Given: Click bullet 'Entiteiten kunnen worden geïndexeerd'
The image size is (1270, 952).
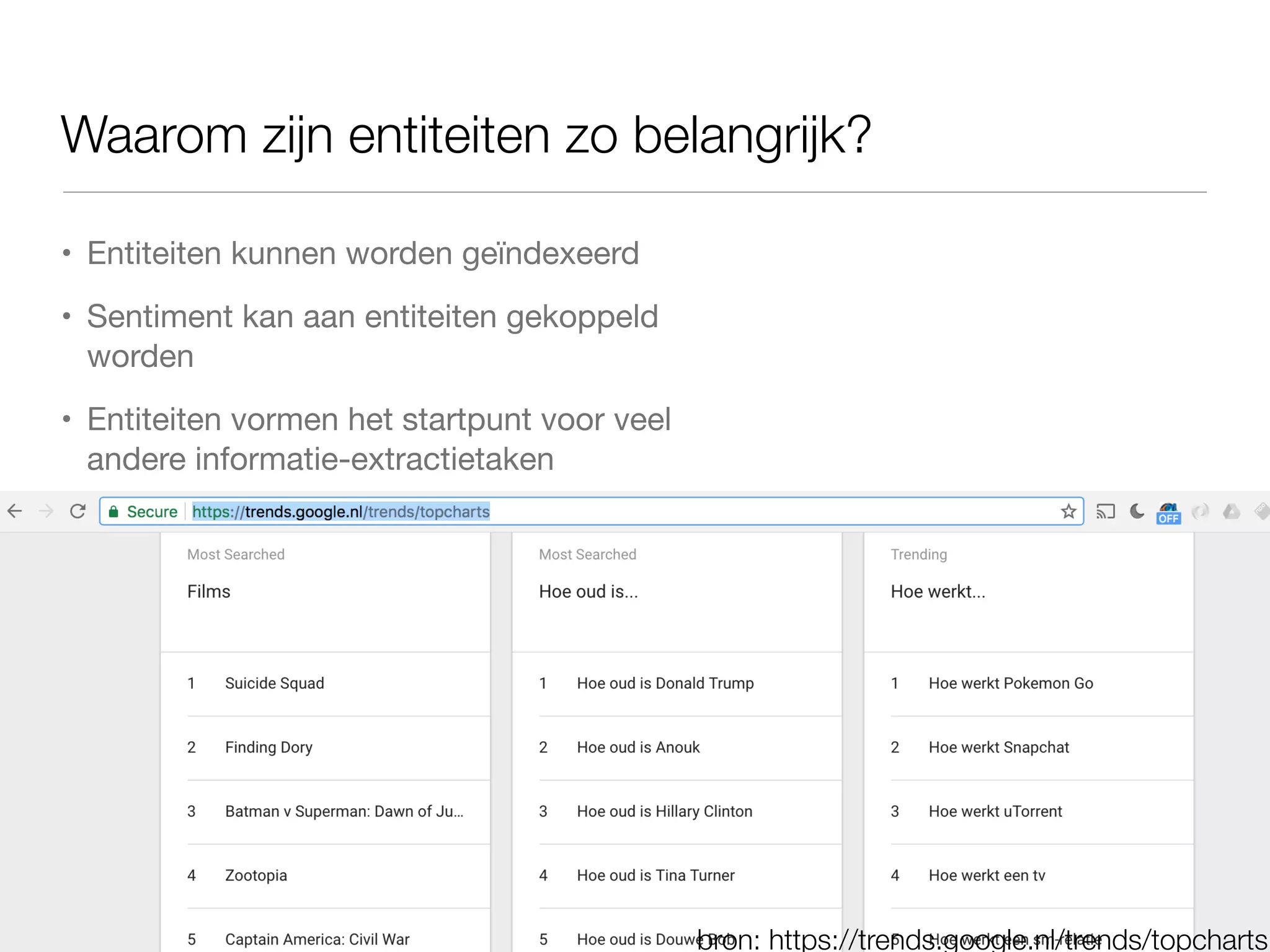Looking at the screenshot, I should click(x=363, y=253).
